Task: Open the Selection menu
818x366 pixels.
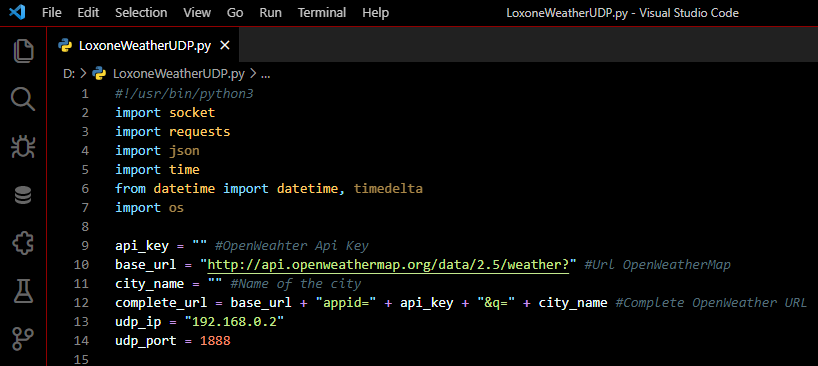Action: coord(141,13)
